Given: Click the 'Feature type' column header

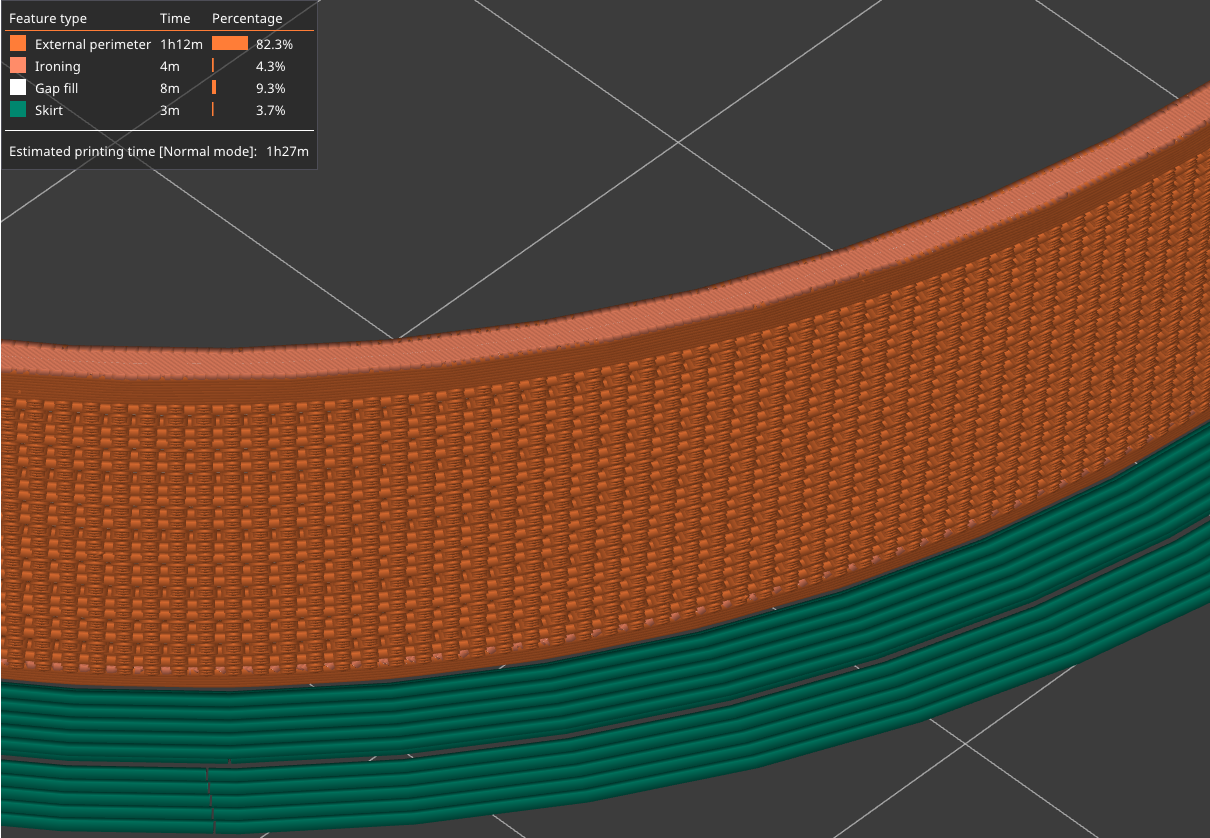Looking at the screenshot, I should click(x=48, y=18).
